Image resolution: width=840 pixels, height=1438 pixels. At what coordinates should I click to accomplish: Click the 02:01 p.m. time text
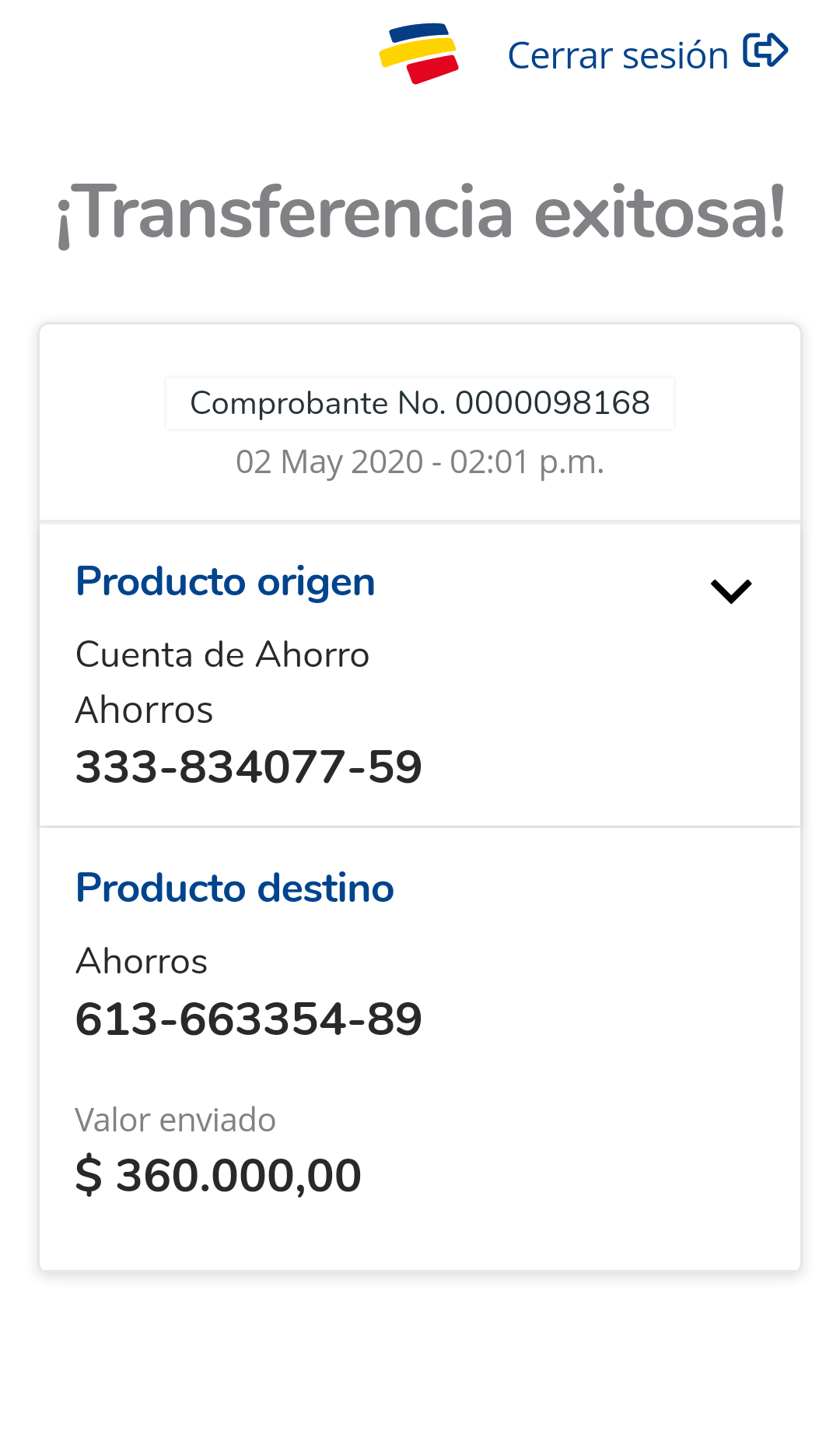pos(527,462)
